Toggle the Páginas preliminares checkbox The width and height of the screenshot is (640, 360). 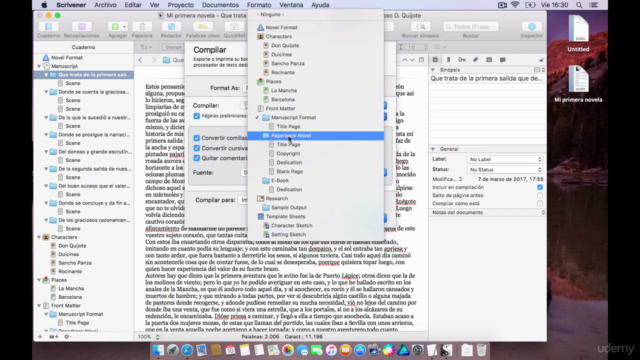coord(197,116)
